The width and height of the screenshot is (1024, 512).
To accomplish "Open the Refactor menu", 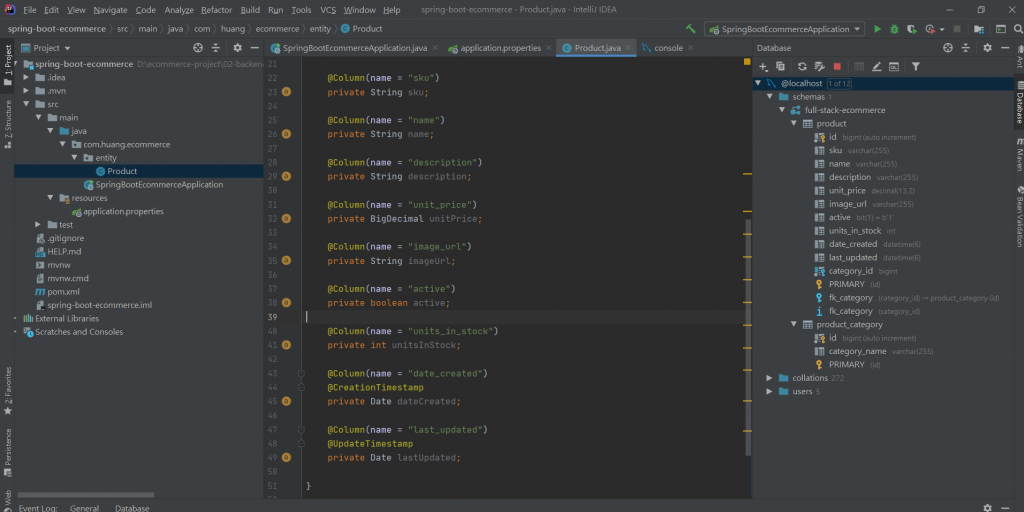I will pyautogui.click(x=216, y=9).
